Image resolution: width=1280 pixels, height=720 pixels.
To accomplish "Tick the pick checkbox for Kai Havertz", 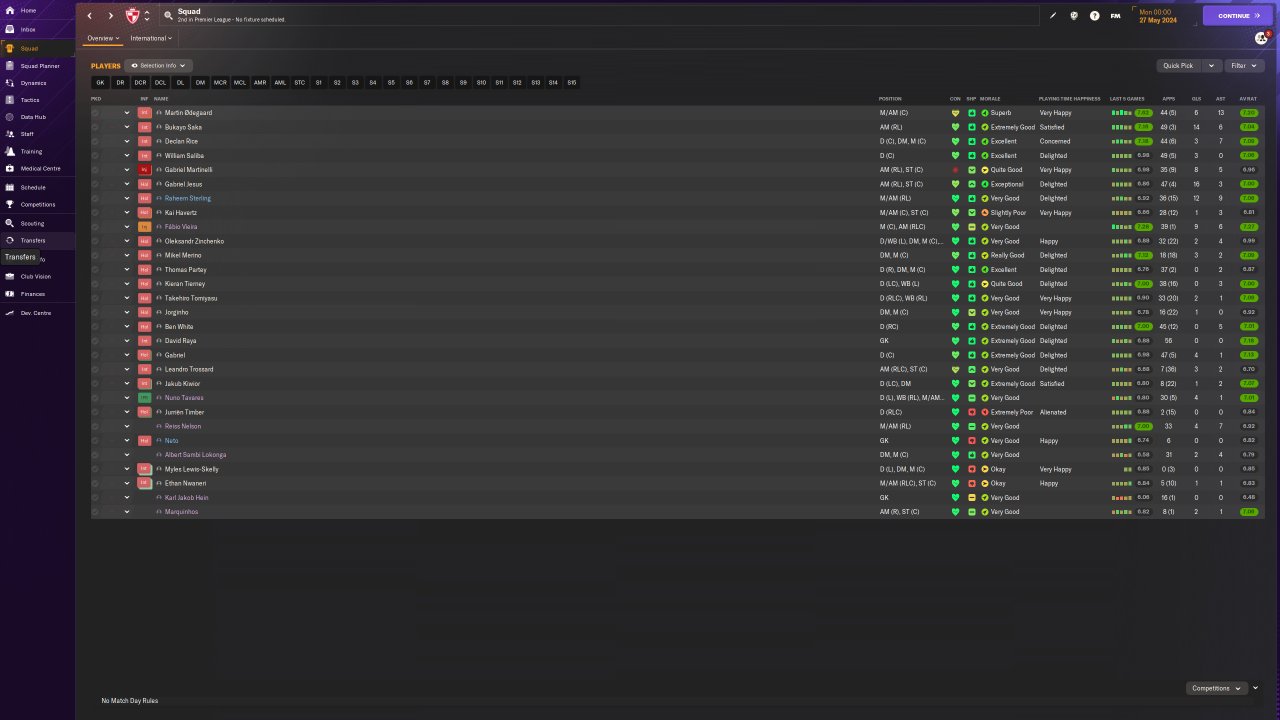I will click(95, 213).
